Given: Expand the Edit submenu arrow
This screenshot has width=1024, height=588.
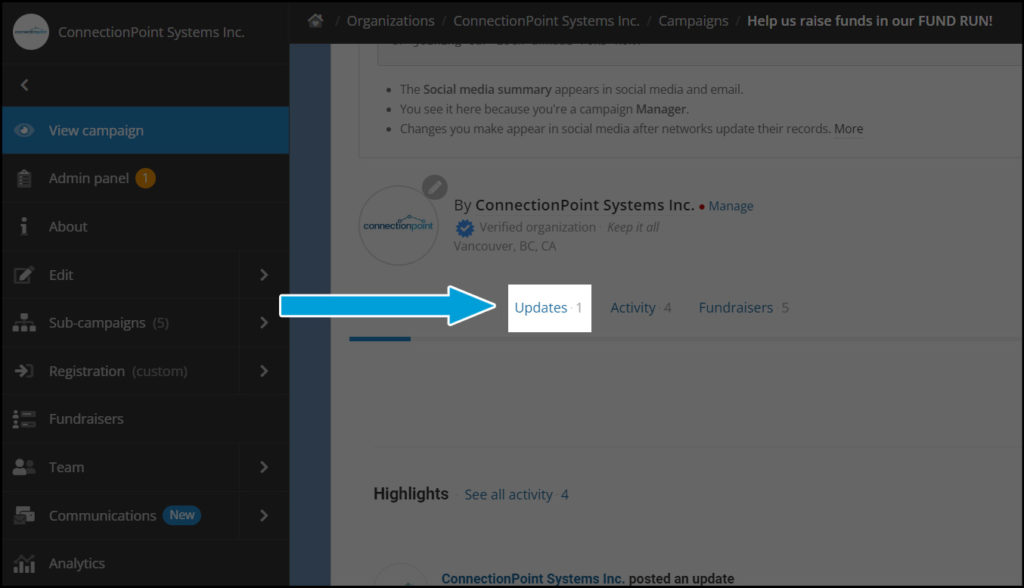Looking at the screenshot, I should (x=264, y=275).
